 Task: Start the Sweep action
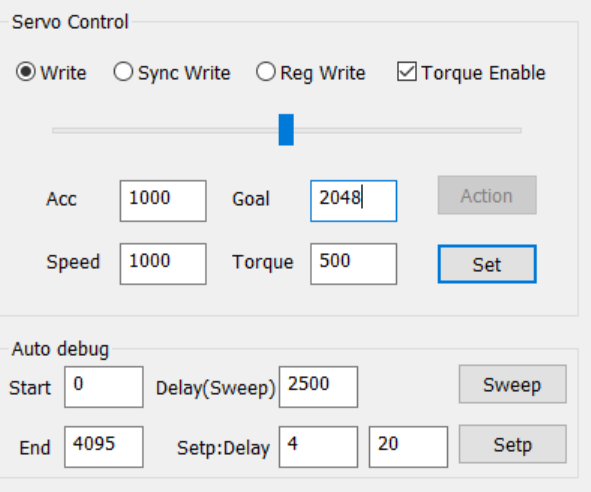click(x=513, y=384)
